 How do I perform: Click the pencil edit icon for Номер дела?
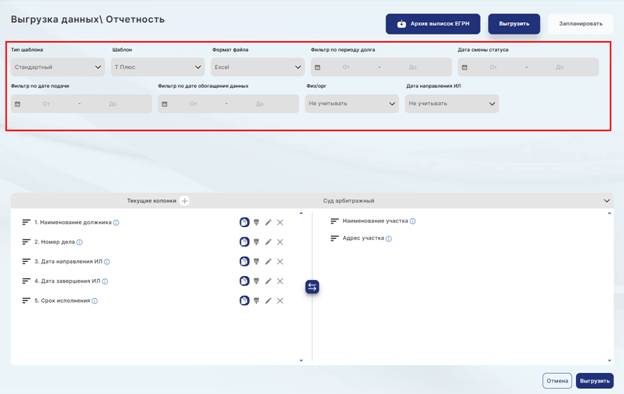[268, 242]
